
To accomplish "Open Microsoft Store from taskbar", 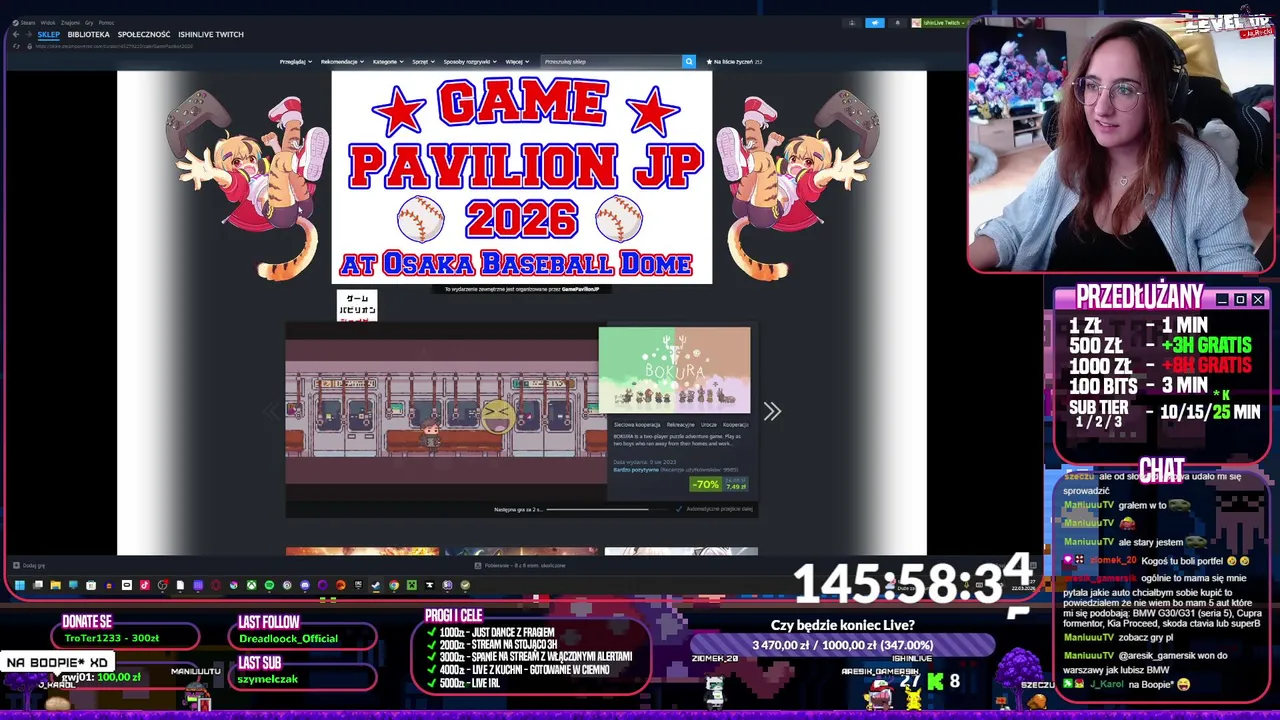I will (91, 585).
